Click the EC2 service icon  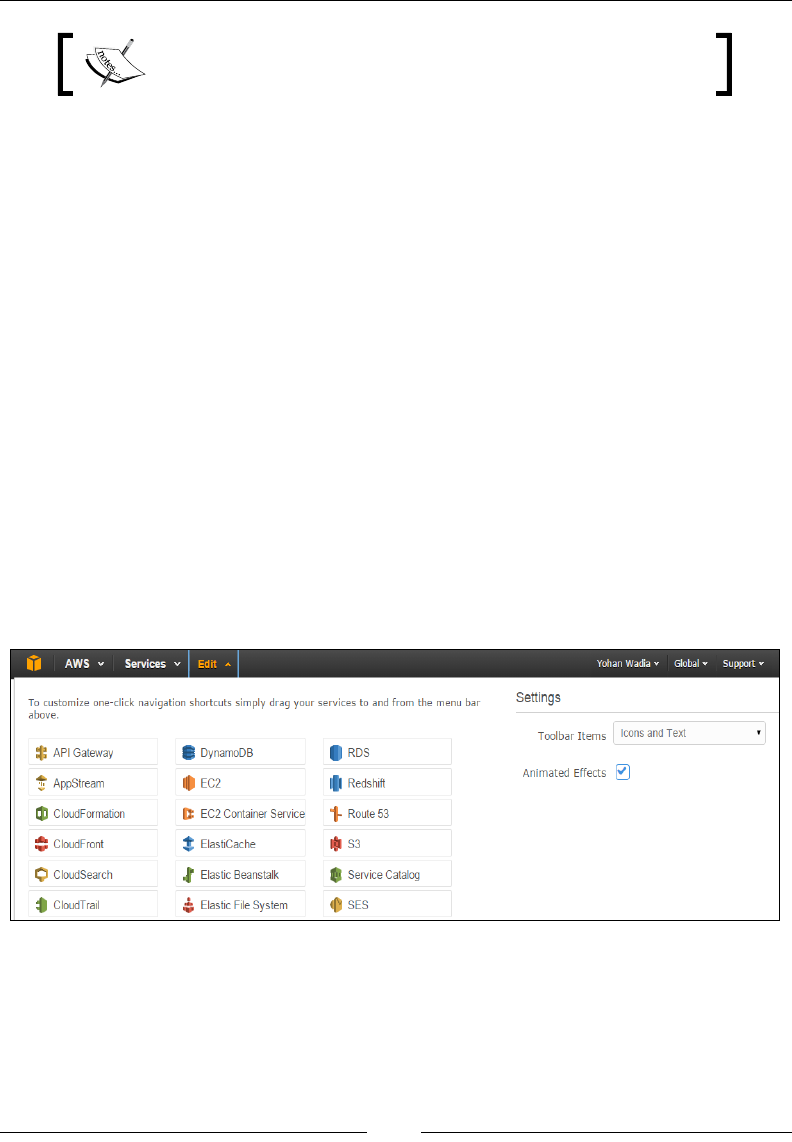[x=189, y=783]
